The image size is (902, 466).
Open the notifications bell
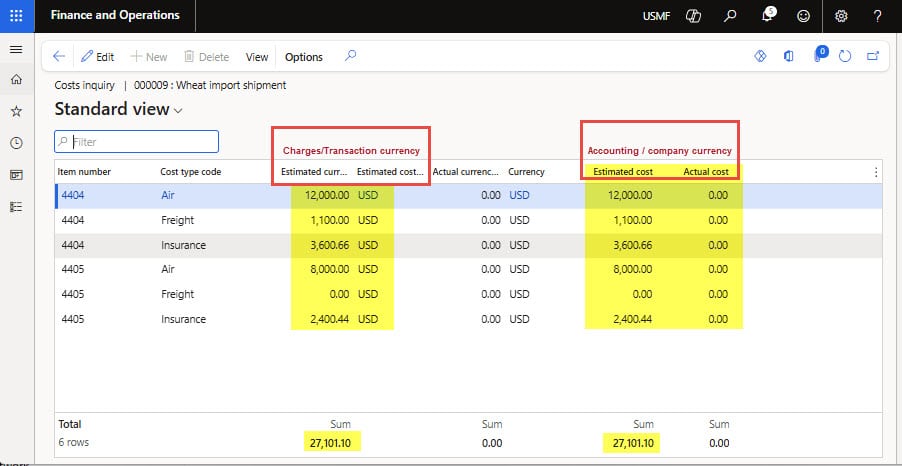(x=767, y=16)
